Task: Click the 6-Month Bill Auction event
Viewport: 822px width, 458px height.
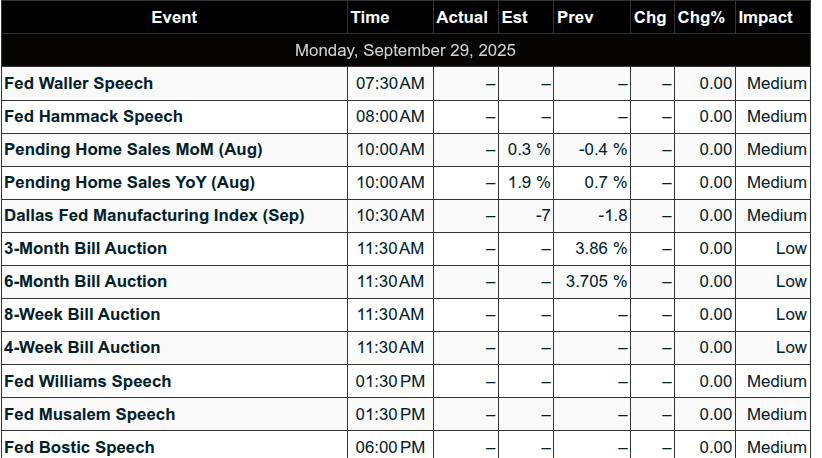Action: (85, 281)
